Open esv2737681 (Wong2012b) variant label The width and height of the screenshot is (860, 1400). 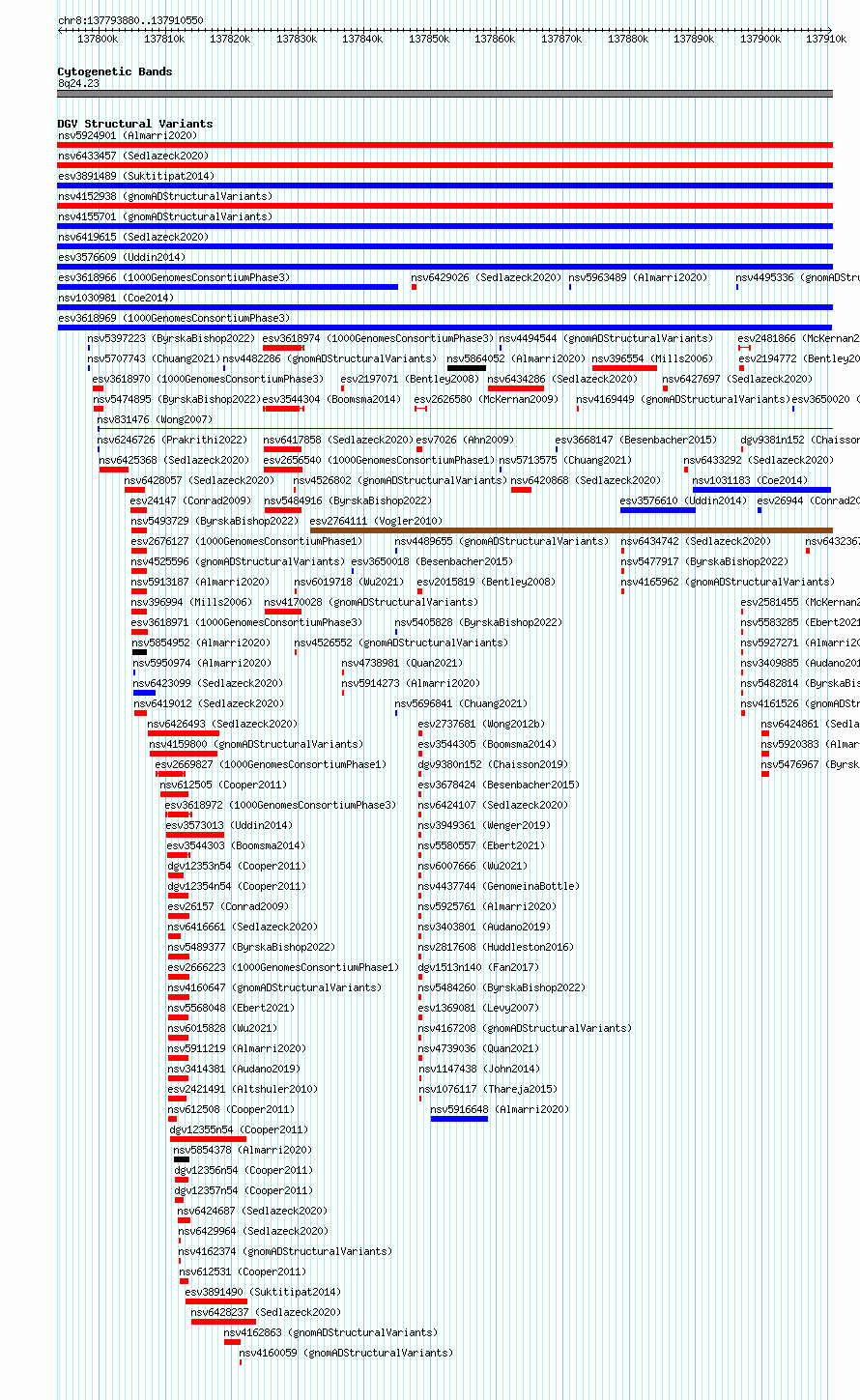[x=481, y=724]
